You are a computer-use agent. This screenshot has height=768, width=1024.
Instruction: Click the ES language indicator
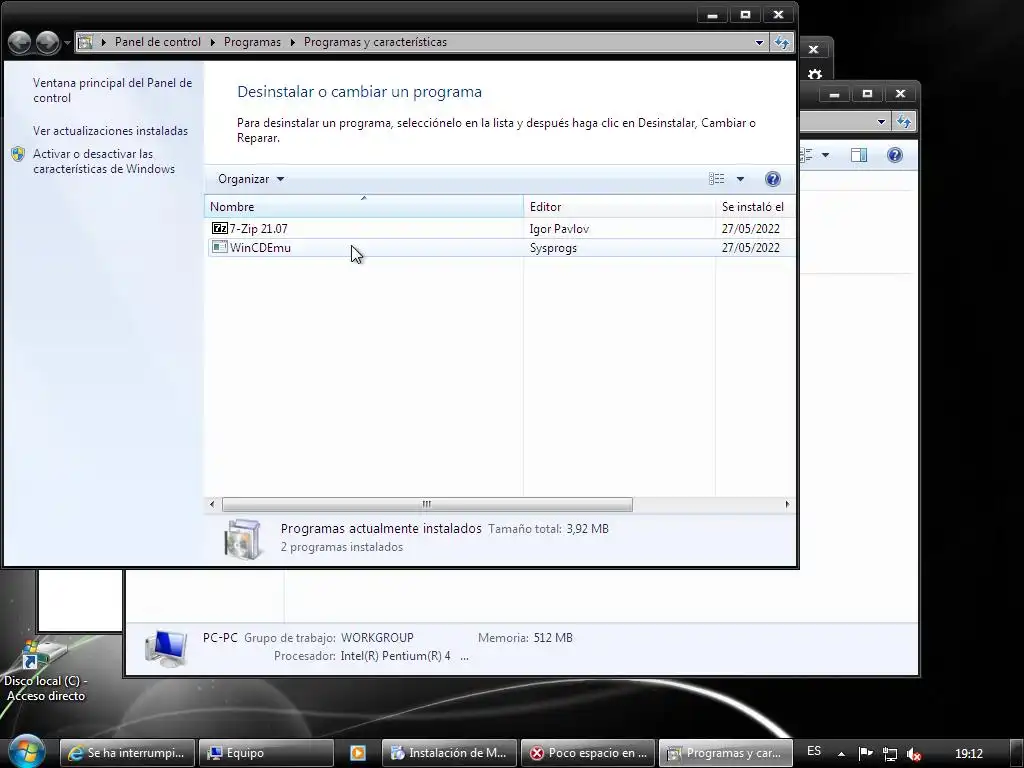click(x=814, y=751)
